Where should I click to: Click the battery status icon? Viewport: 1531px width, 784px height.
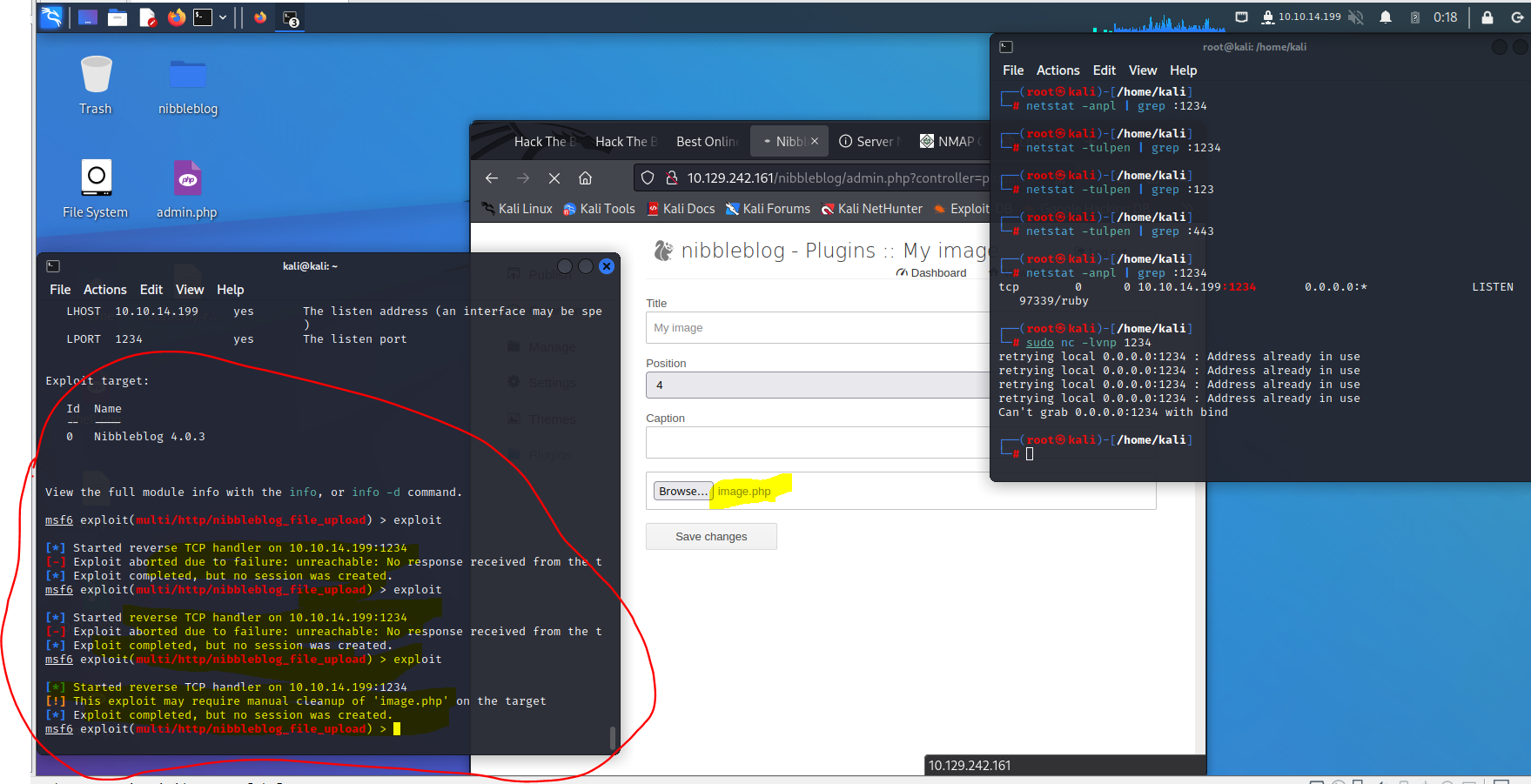(x=1415, y=17)
